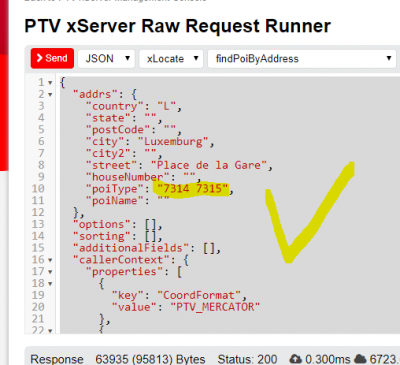Click the CoordFormat key value on line 19

(199, 295)
